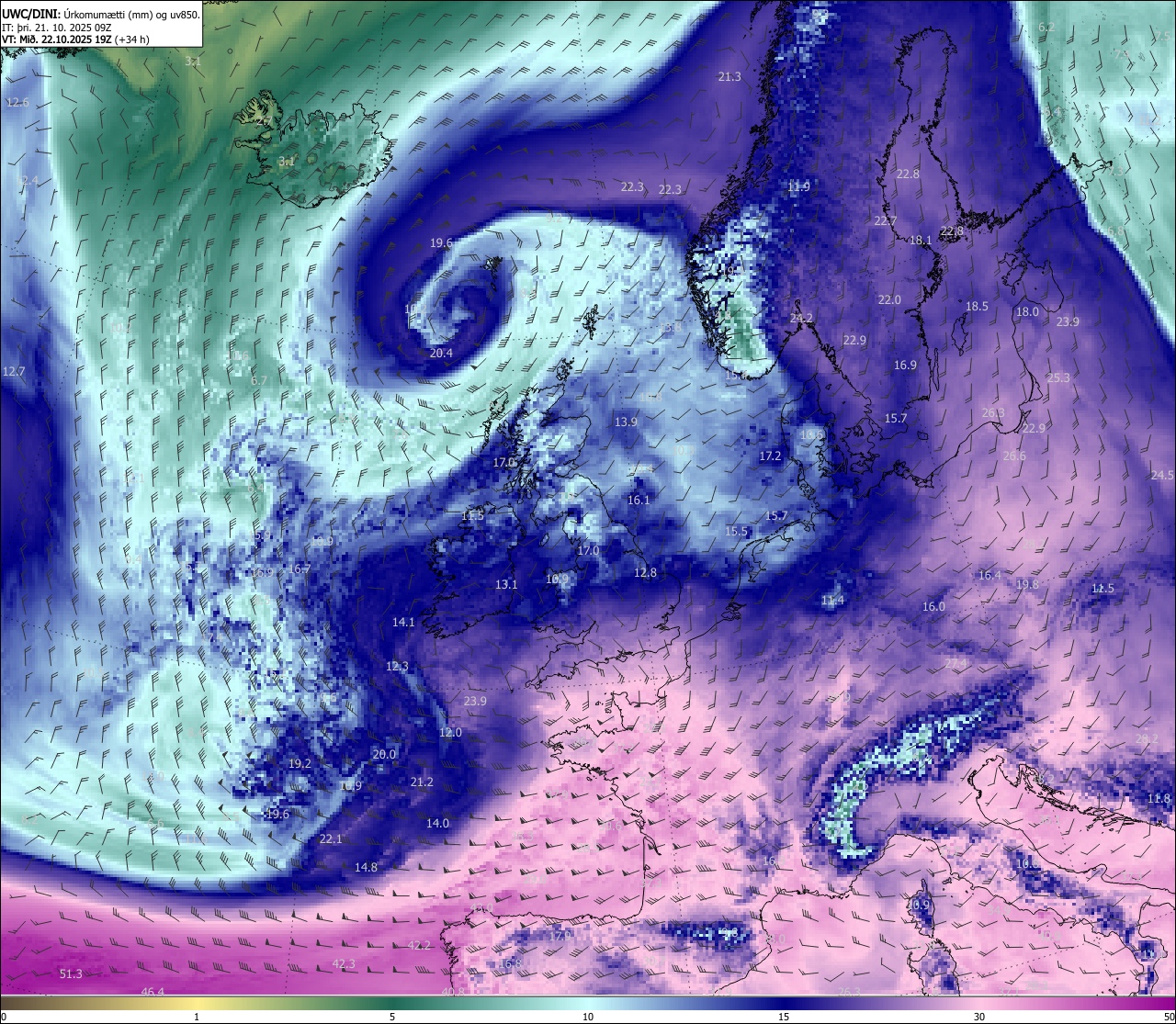Select the '20.0' value label
1176x1024 pixels.
point(384,755)
